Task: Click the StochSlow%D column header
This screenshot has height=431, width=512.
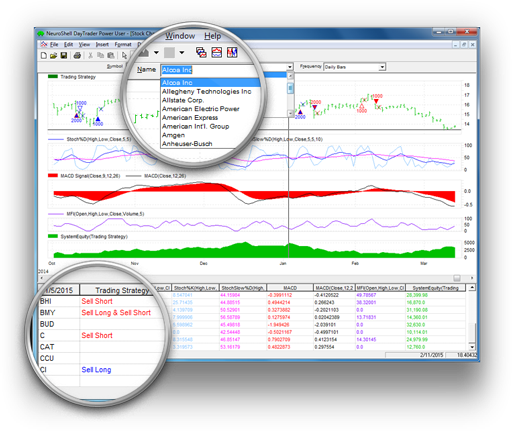Action: pyautogui.click(x=243, y=288)
